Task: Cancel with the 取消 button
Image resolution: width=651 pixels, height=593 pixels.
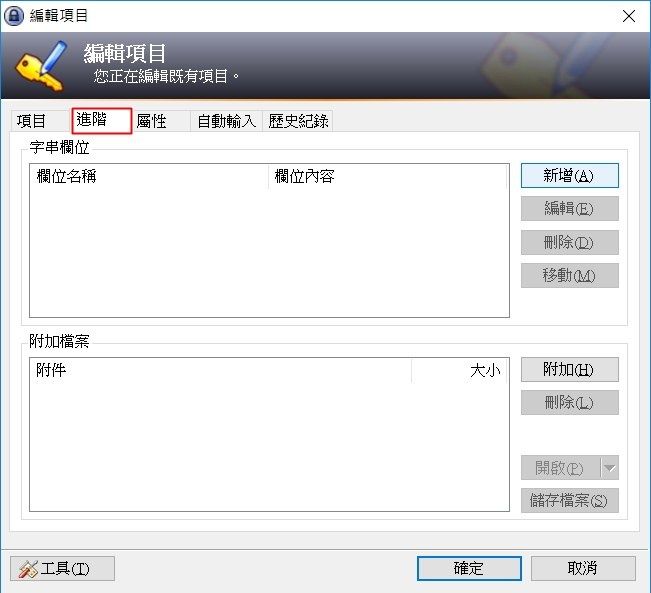Action: coord(583,568)
